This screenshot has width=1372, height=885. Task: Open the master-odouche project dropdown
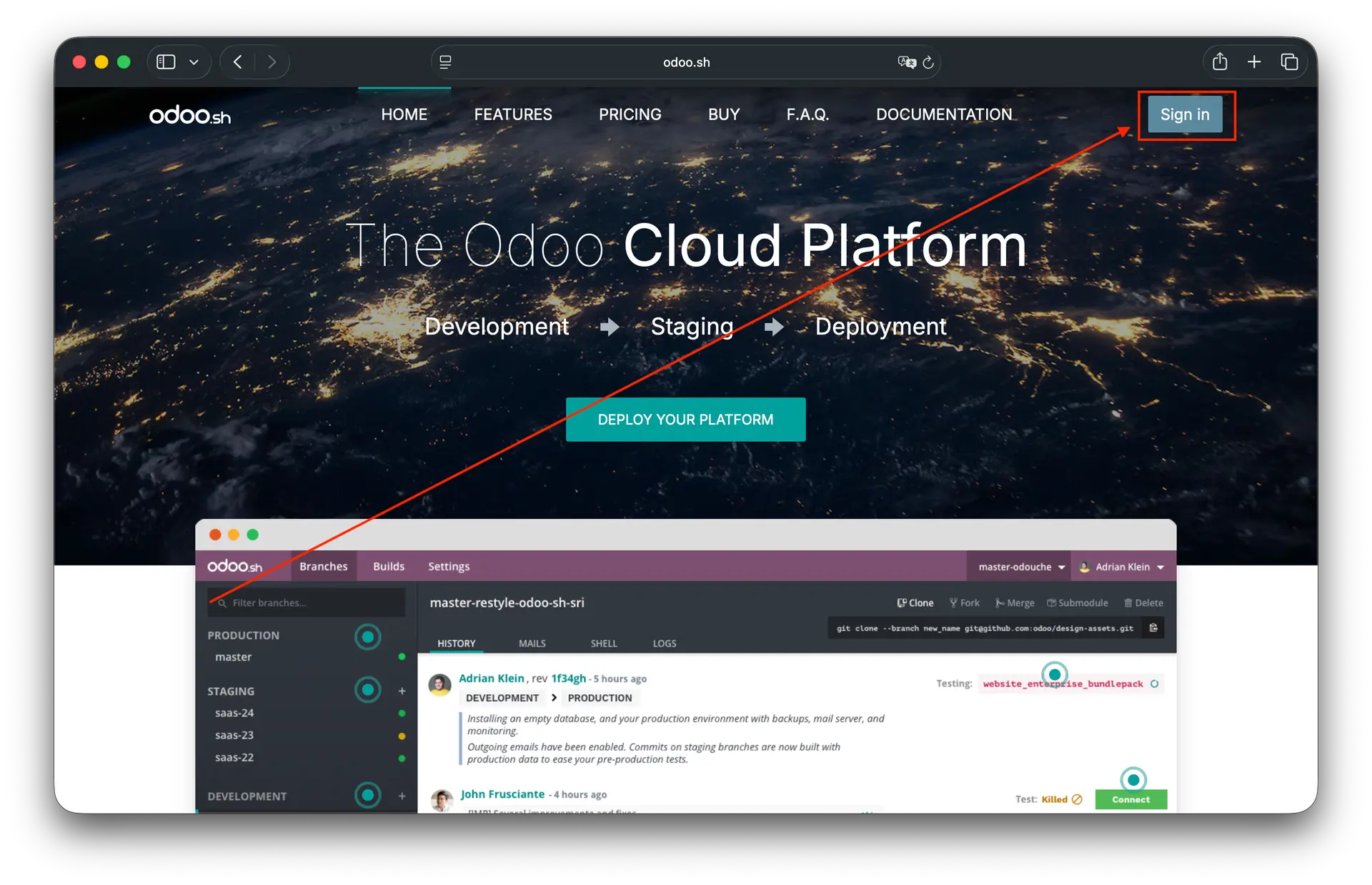[x=1022, y=567]
